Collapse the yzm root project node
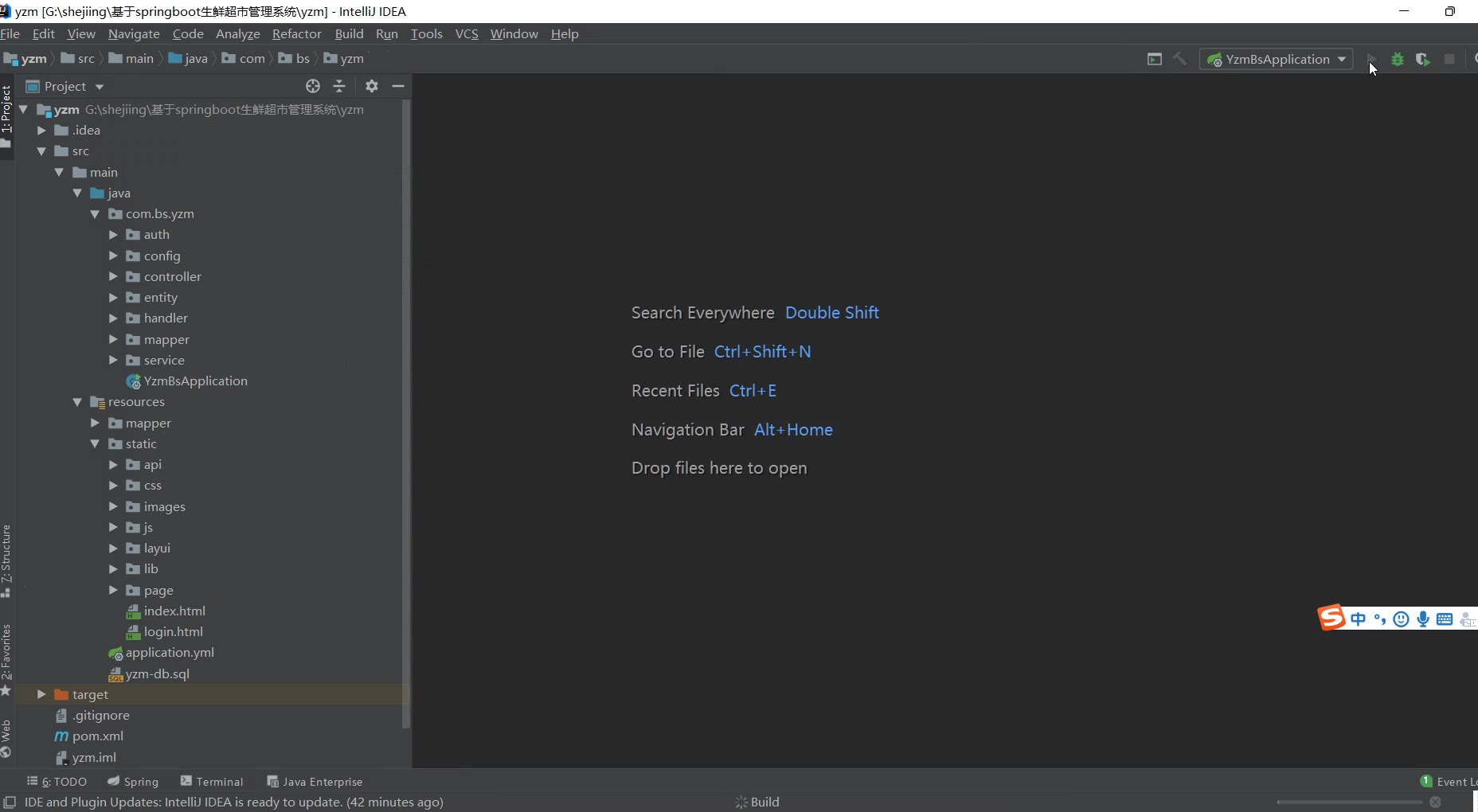The width and height of the screenshot is (1478, 812). point(23,109)
